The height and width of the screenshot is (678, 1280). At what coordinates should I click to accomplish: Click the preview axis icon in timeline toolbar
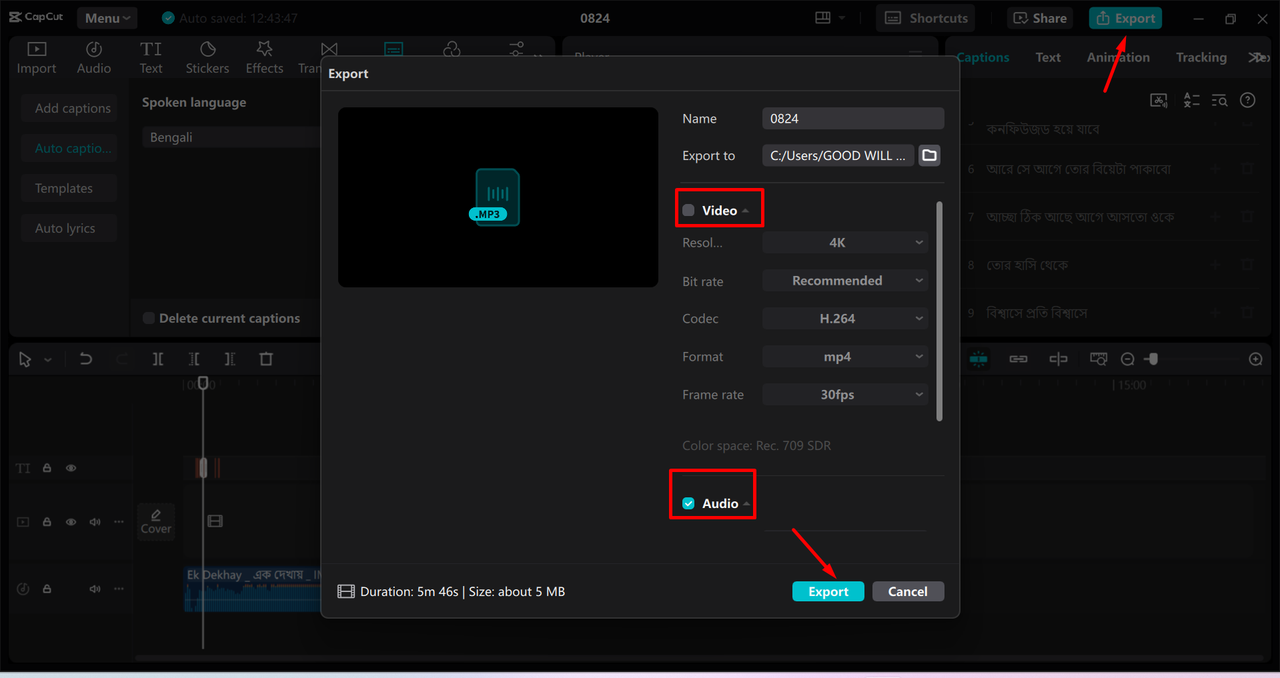click(x=1058, y=359)
